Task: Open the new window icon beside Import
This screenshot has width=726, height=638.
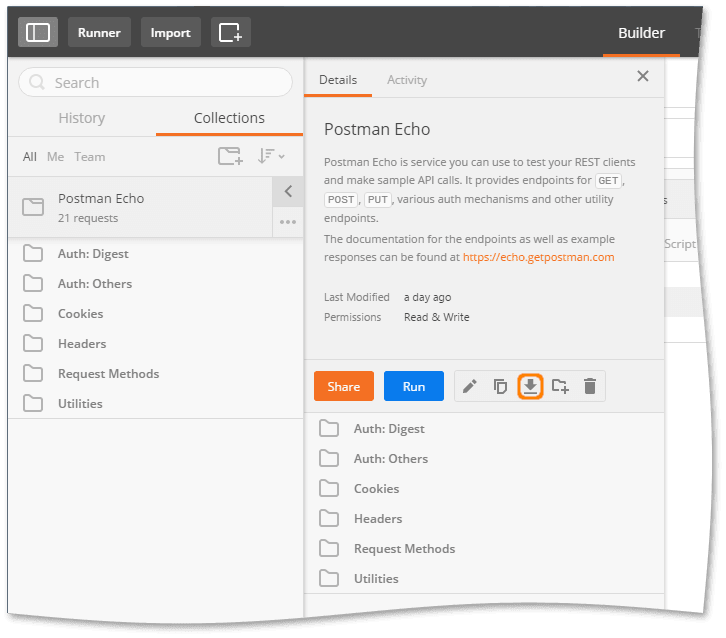Action: [x=231, y=32]
